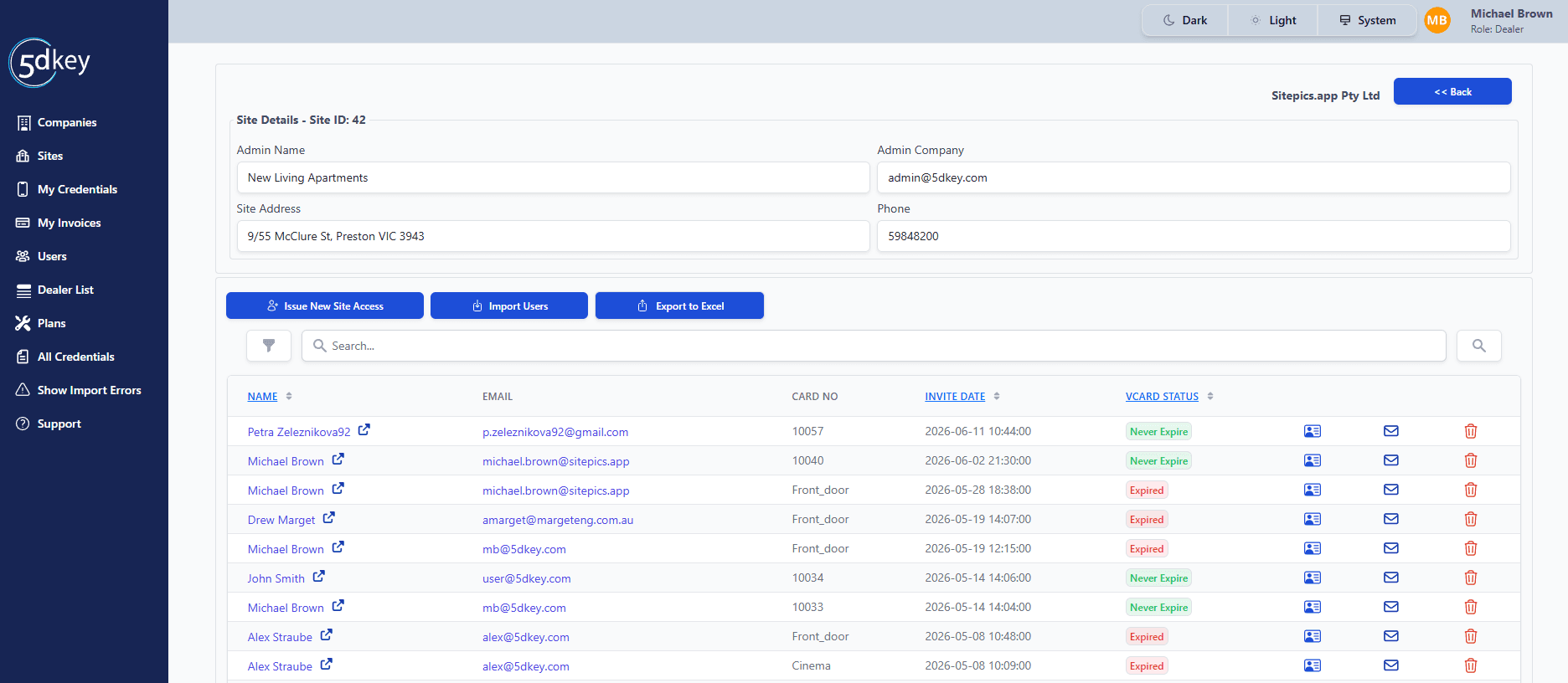Open vCard icon in John Smith row
The height and width of the screenshot is (683, 1568).
tap(1313, 578)
